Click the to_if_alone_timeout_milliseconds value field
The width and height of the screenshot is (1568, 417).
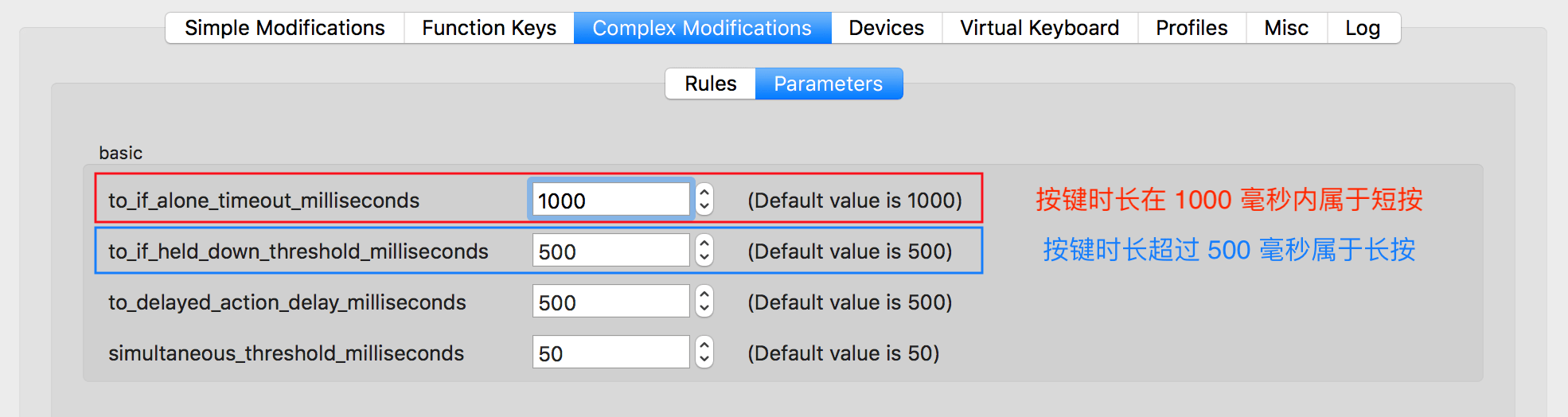(x=610, y=200)
